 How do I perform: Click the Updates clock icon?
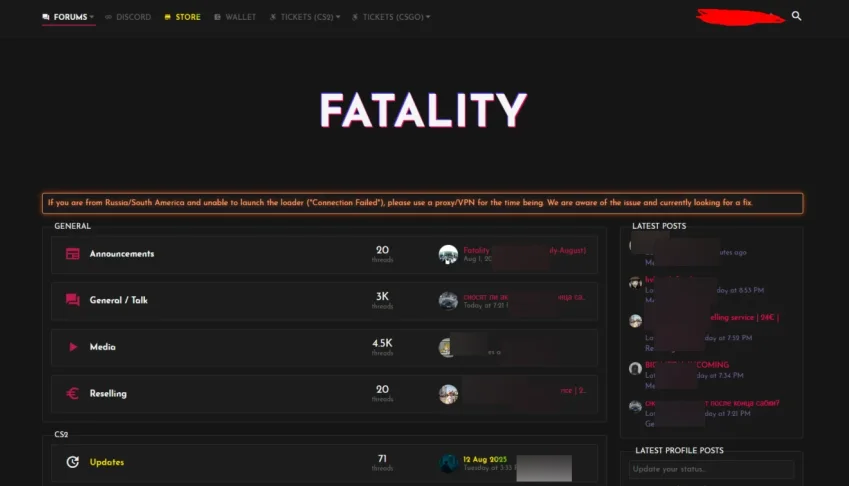click(73, 462)
